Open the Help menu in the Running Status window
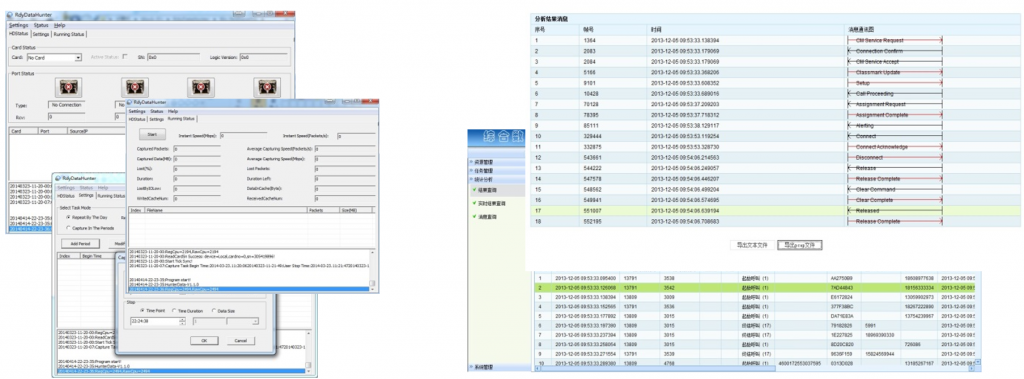Image resolution: width=1024 pixels, height=379 pixels. 172,112
